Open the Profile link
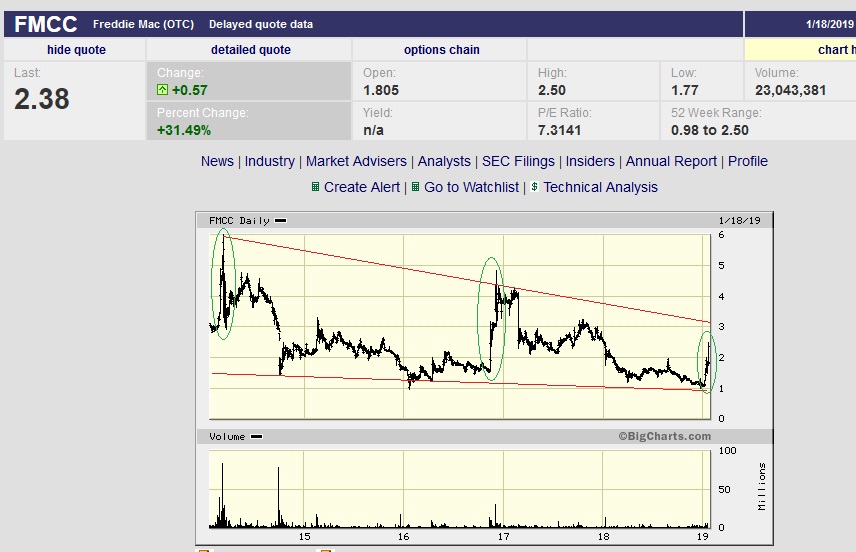 point(748,161)
